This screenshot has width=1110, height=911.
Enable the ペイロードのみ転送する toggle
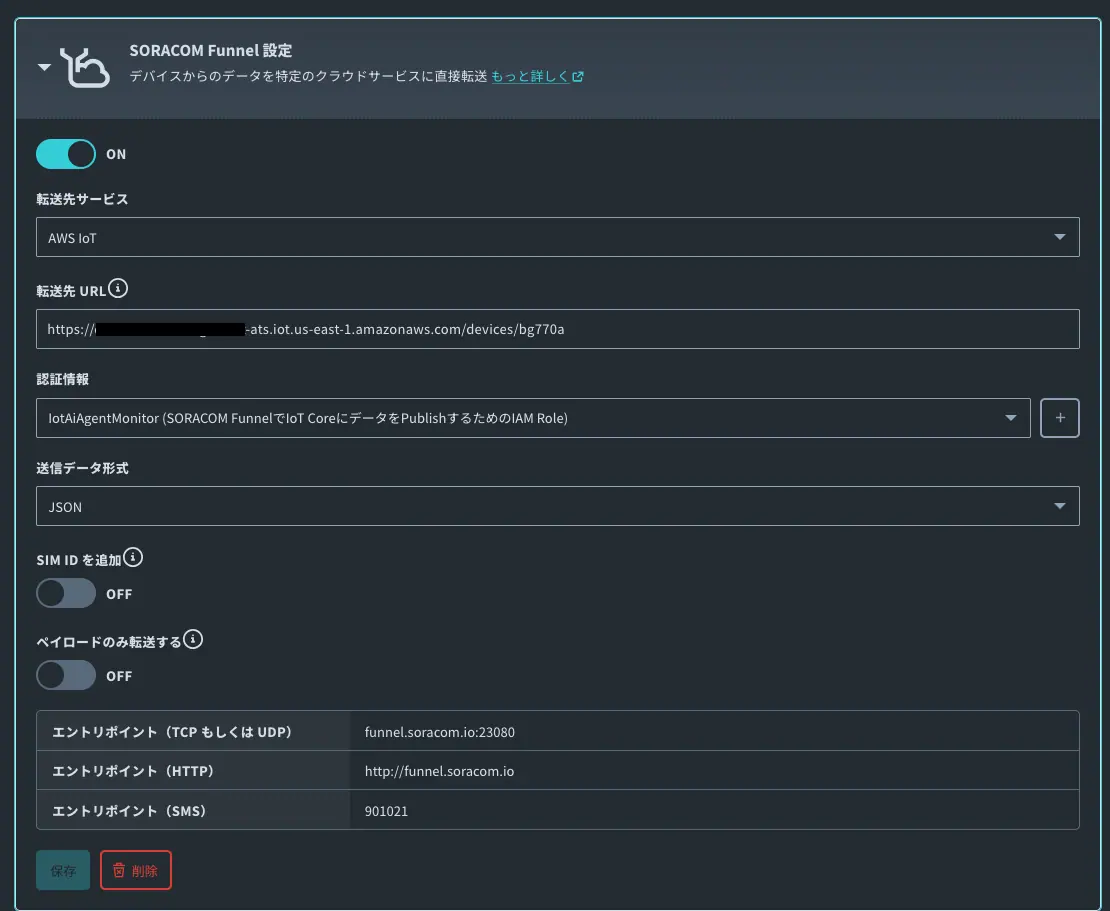66,675
